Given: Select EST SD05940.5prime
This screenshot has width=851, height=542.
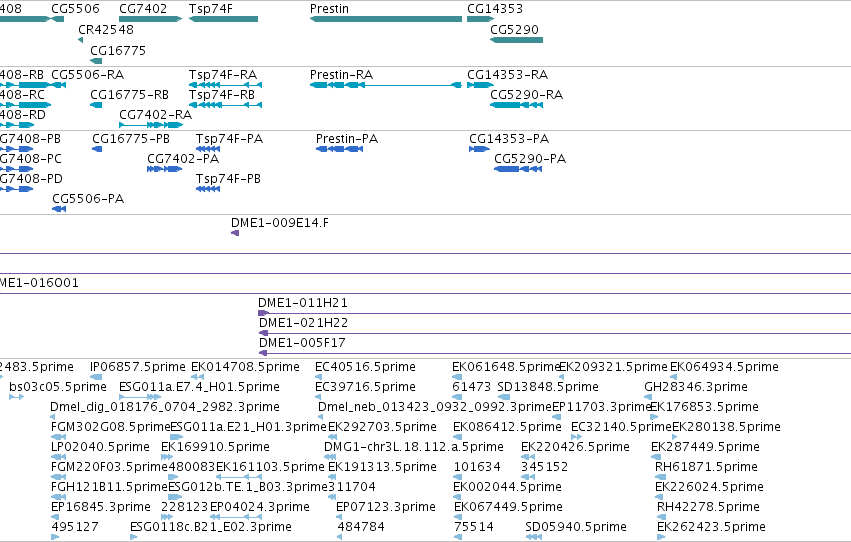Looking at the screenshot, I should 576,527.
